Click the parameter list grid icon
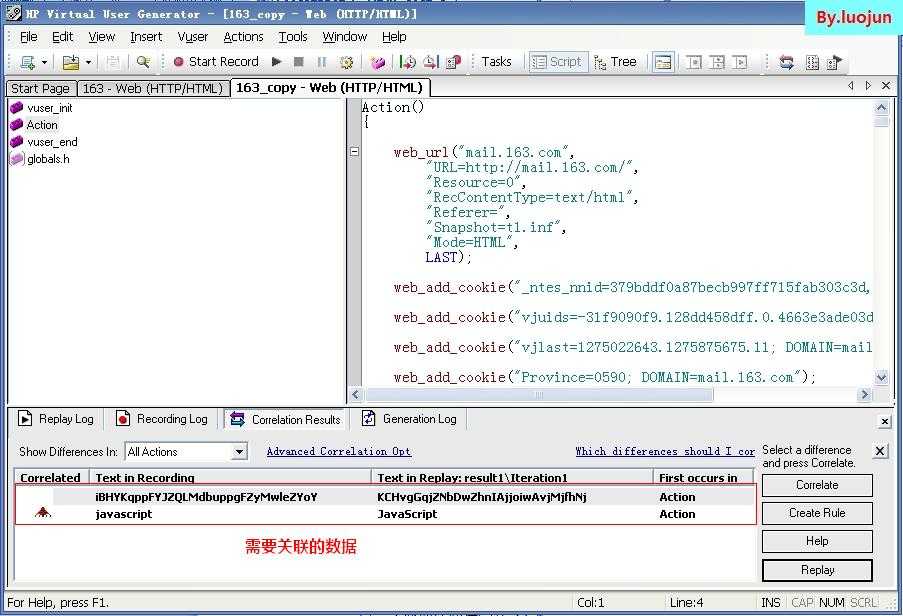This screenshot has height=616, width=903. click(812, 62)
